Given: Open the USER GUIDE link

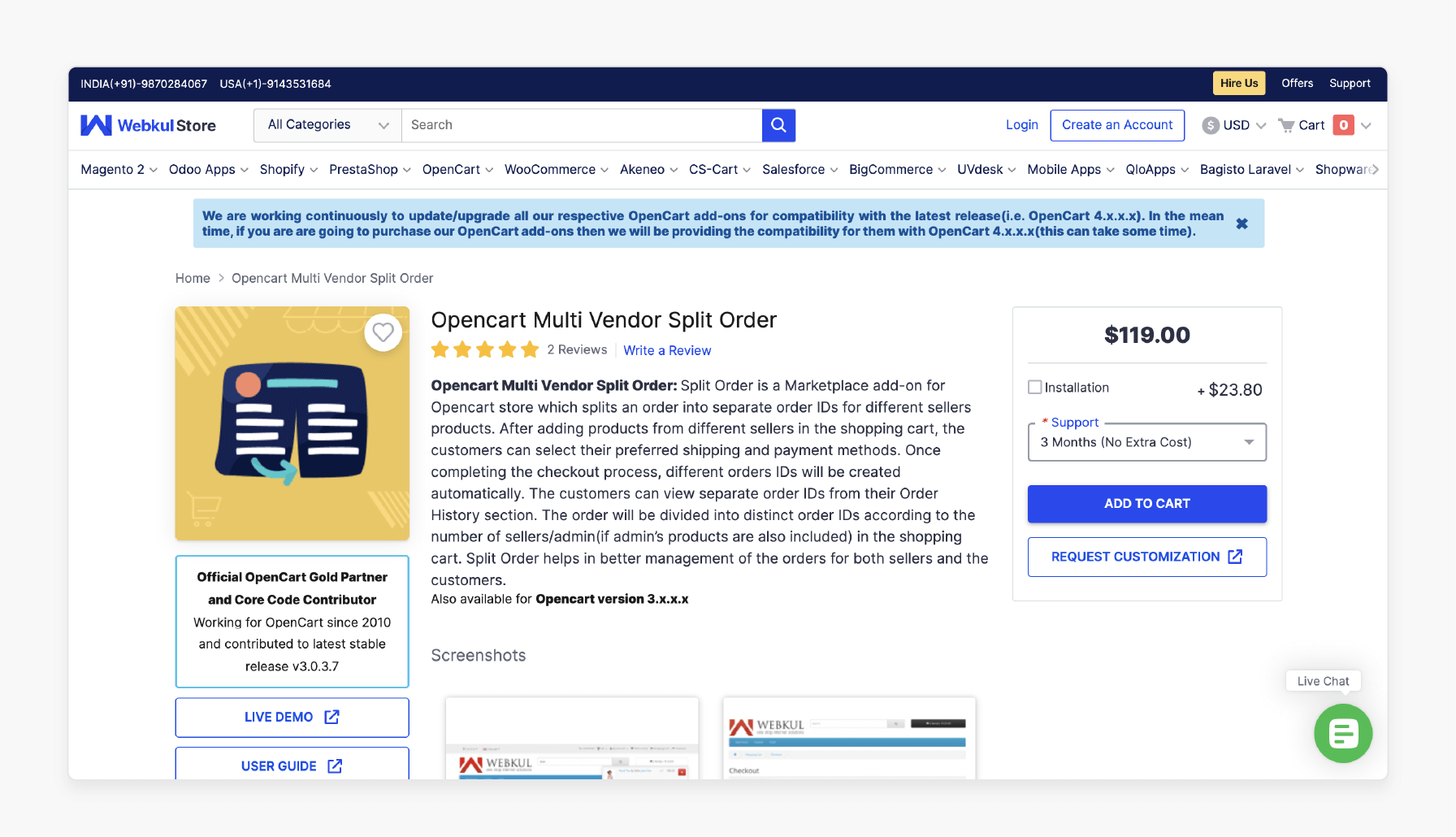Looking at the screenshot, I should tap(292, 765).
